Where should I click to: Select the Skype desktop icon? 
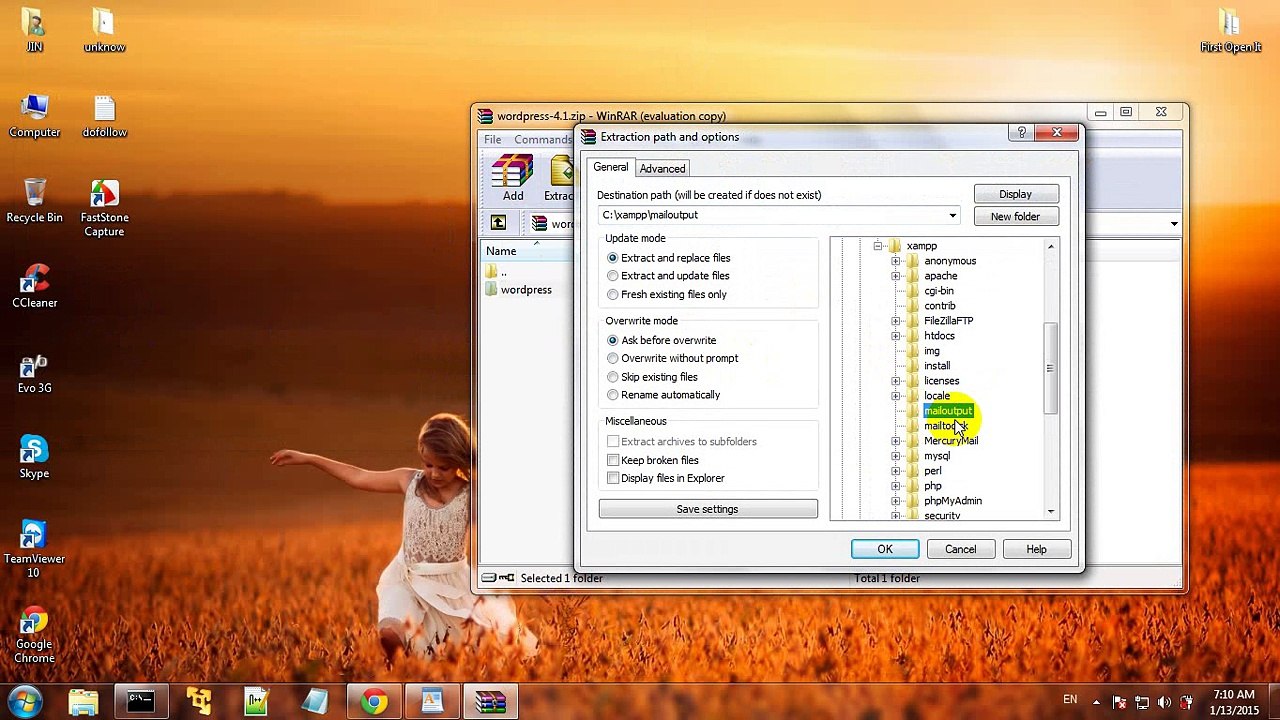click(34, 457)
